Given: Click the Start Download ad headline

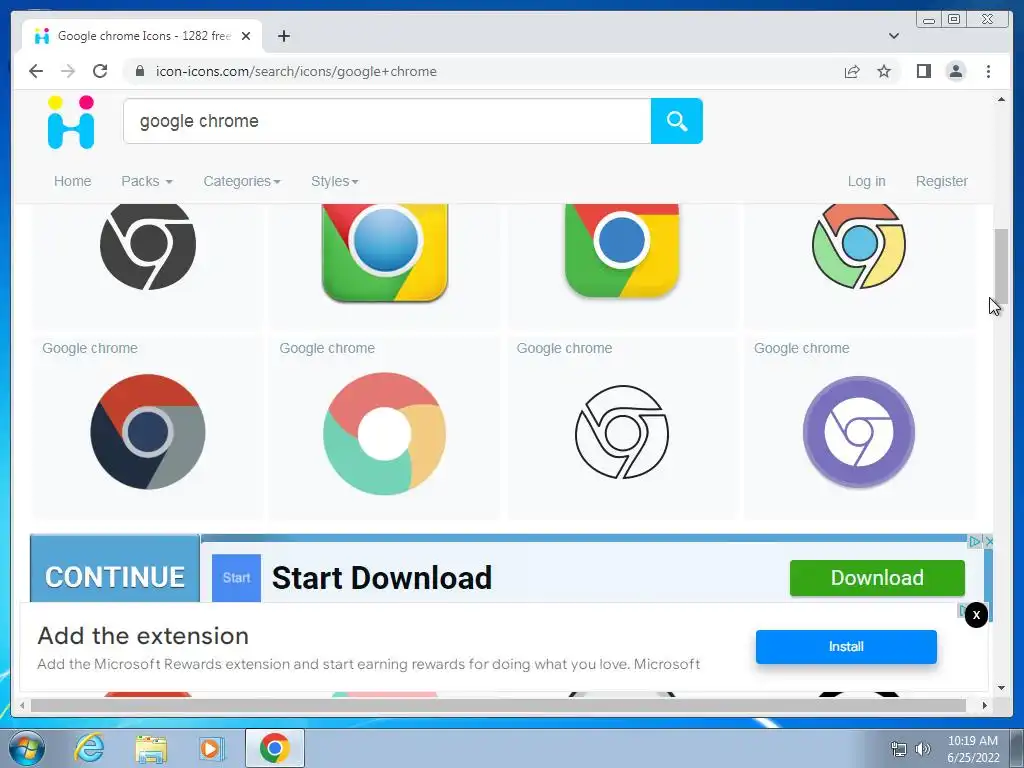Looking at the screenshot, I should (381, 578).
